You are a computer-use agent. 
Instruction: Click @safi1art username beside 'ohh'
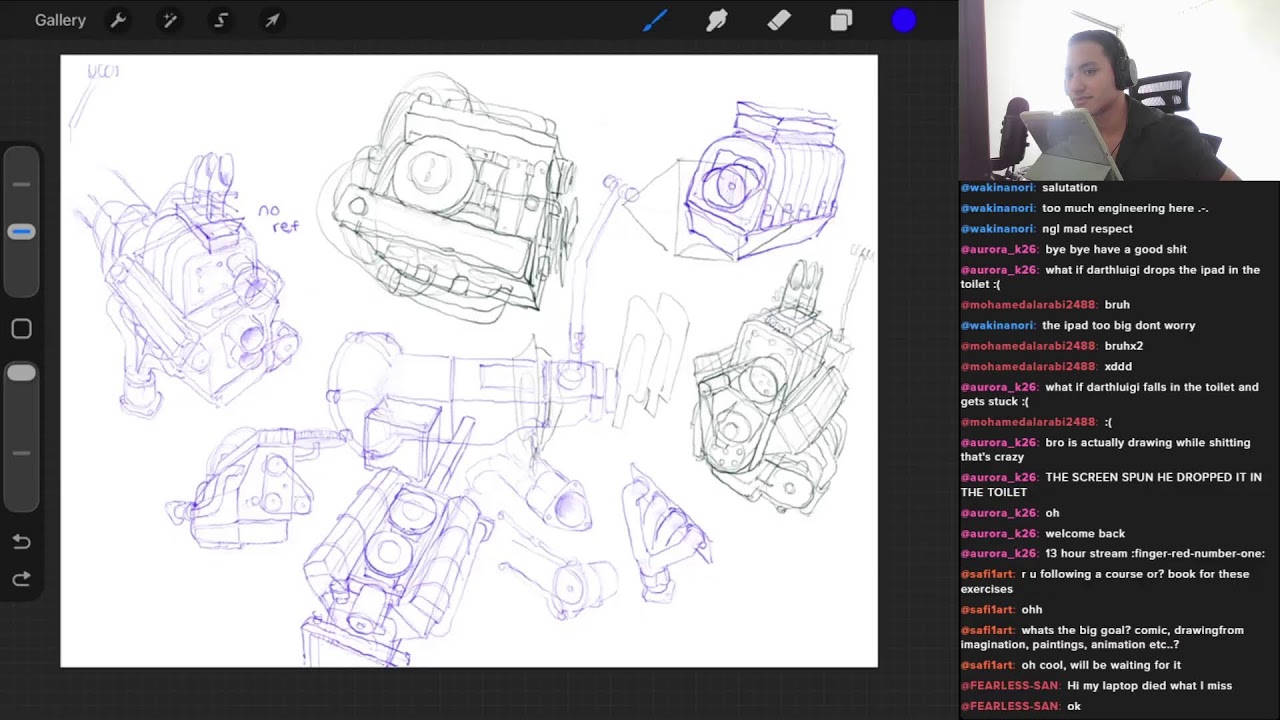pos(988,610)
